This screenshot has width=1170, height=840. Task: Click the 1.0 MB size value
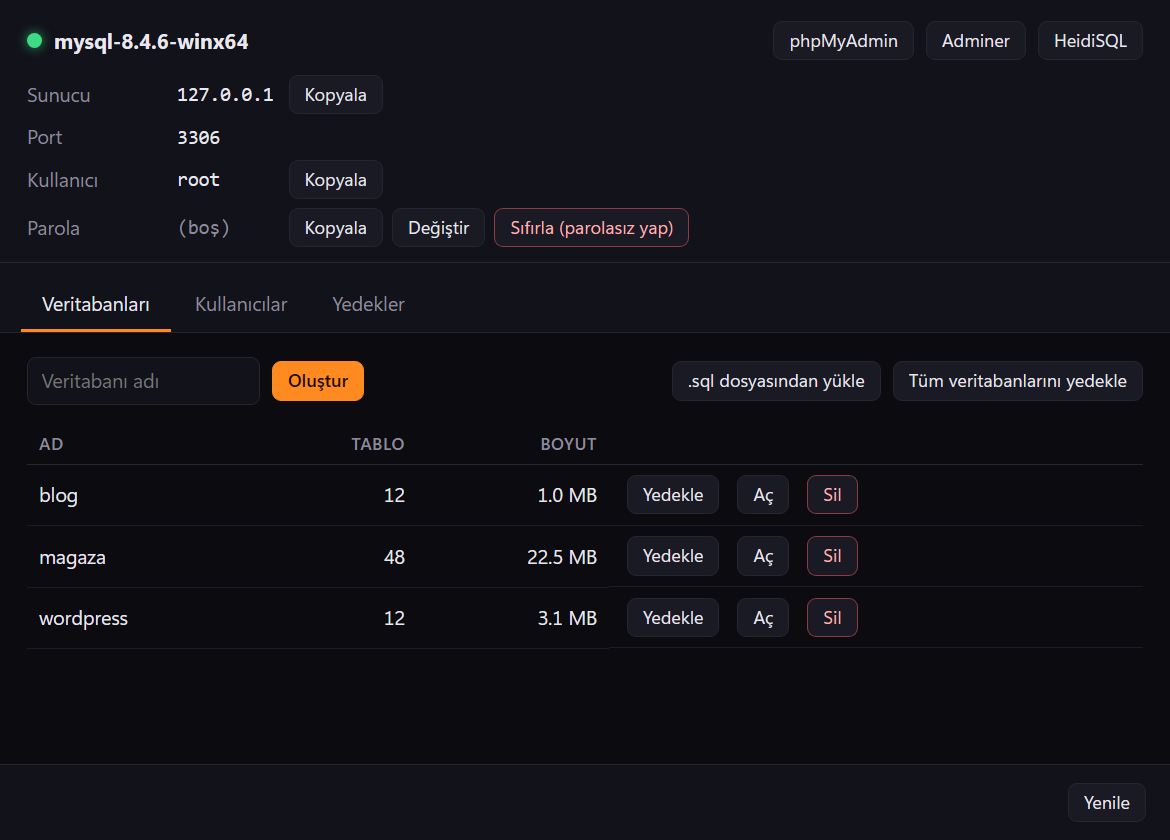(x=567, y=495)
